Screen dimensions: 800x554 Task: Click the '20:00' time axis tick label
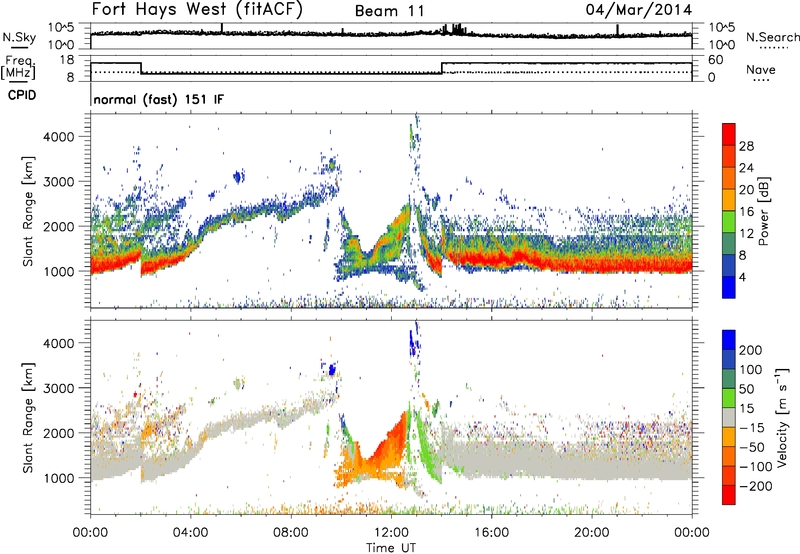[x=591, y=533]
